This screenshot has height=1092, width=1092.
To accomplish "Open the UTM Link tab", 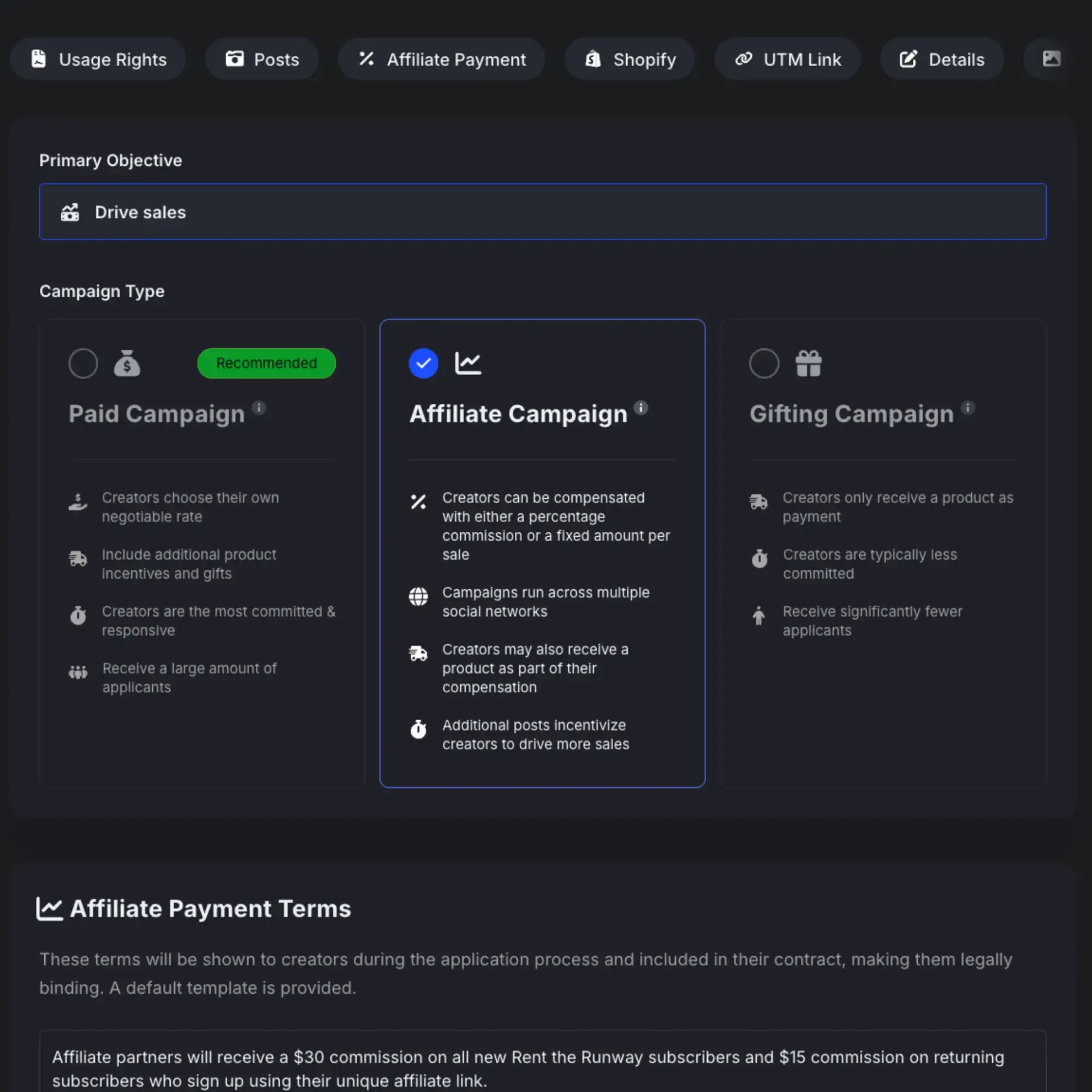I will 787,60.
